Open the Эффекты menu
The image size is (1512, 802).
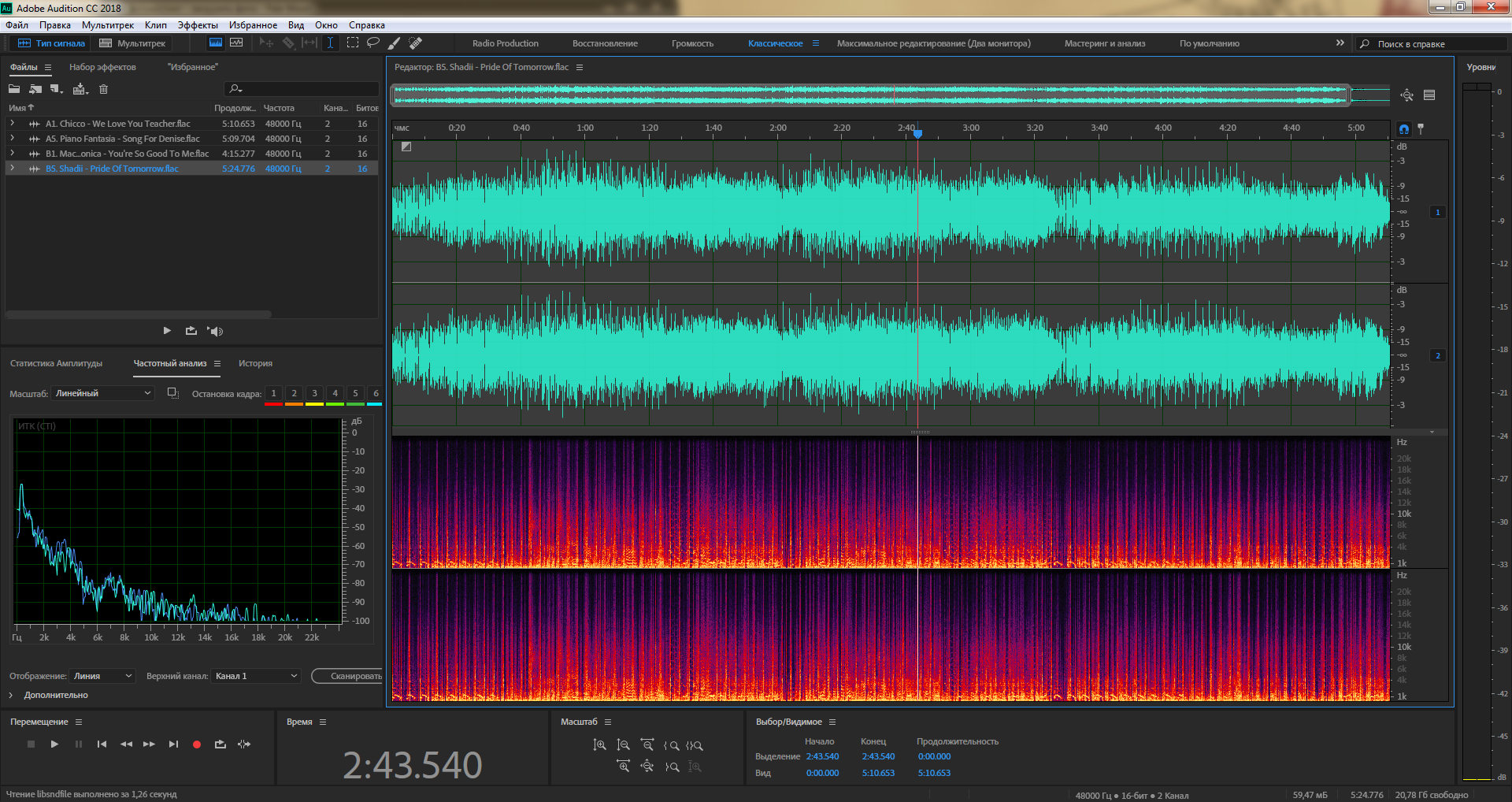click(x=198, y=25)
